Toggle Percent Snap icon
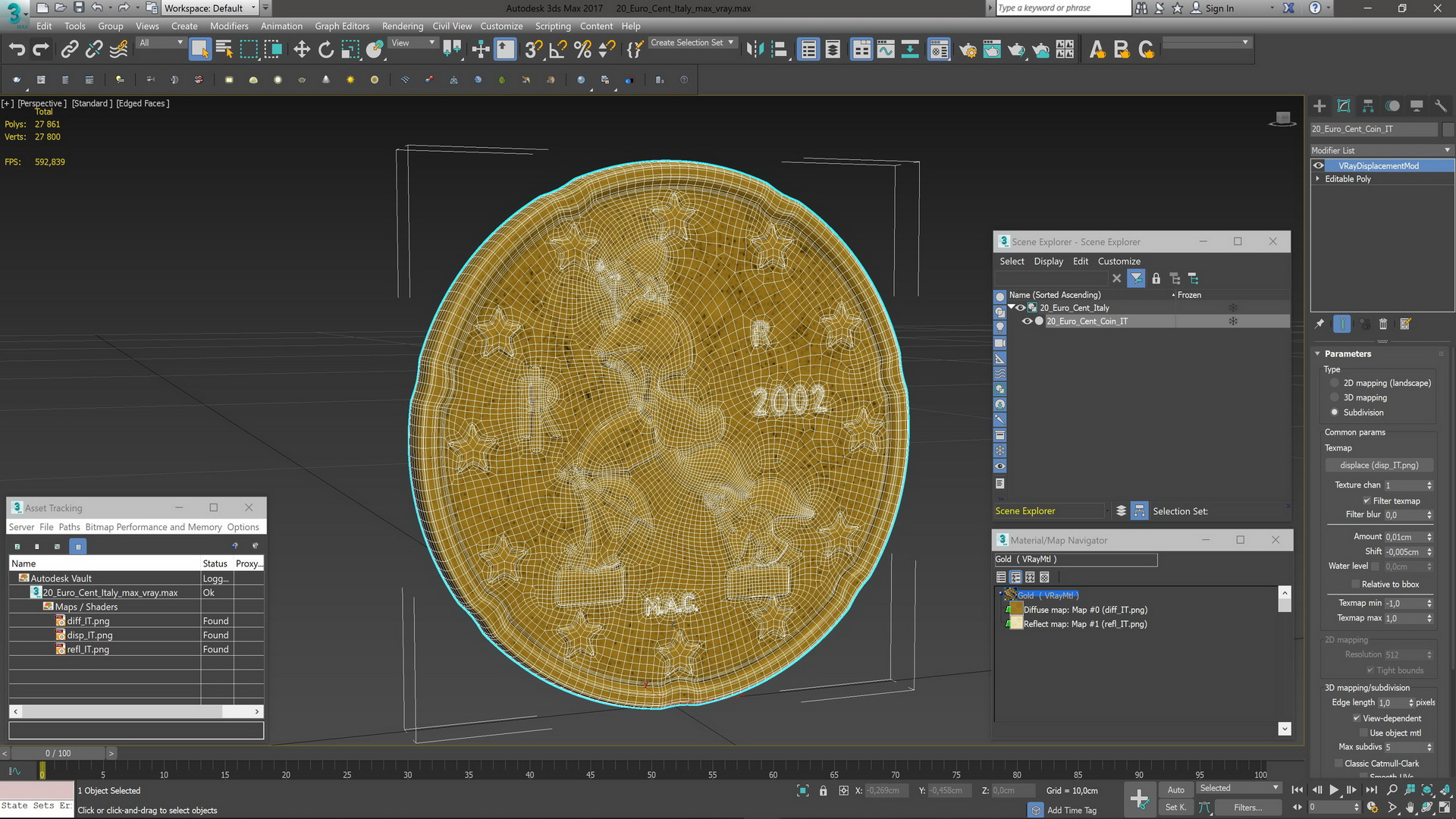This screenshot has width=1456, height=819. pos(582,50)
